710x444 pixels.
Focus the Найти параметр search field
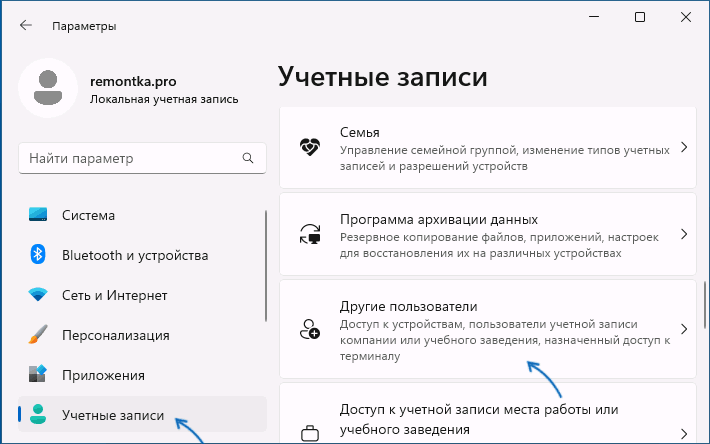click(142, 158)
